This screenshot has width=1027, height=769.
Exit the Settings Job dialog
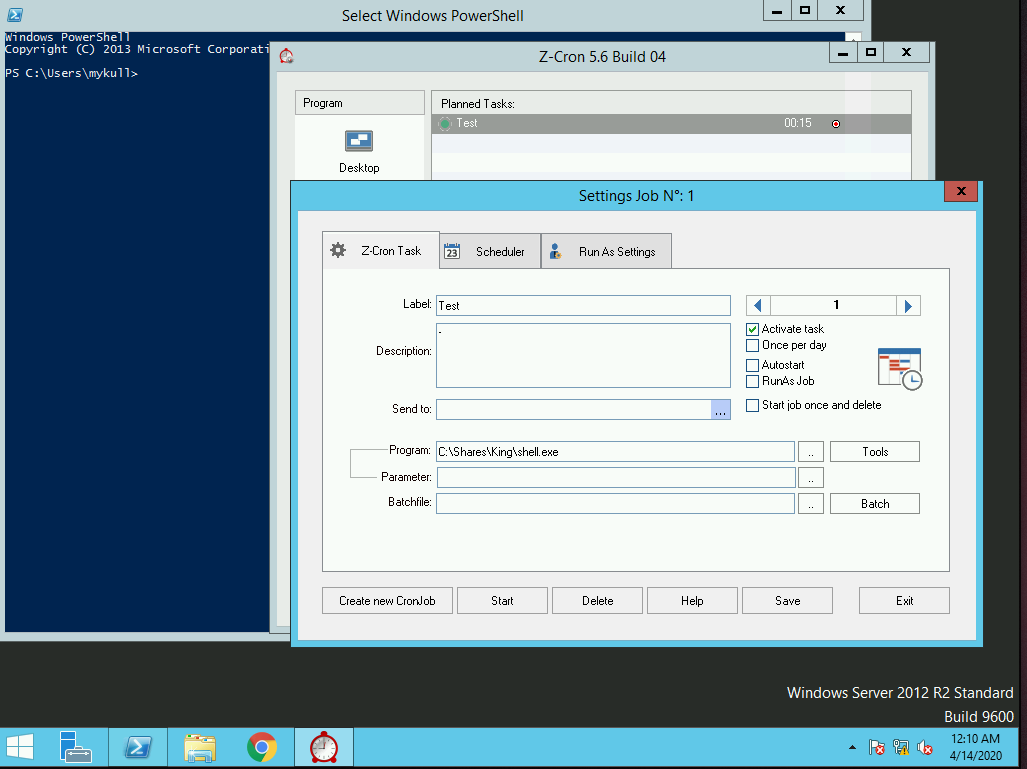click(905, 601)
